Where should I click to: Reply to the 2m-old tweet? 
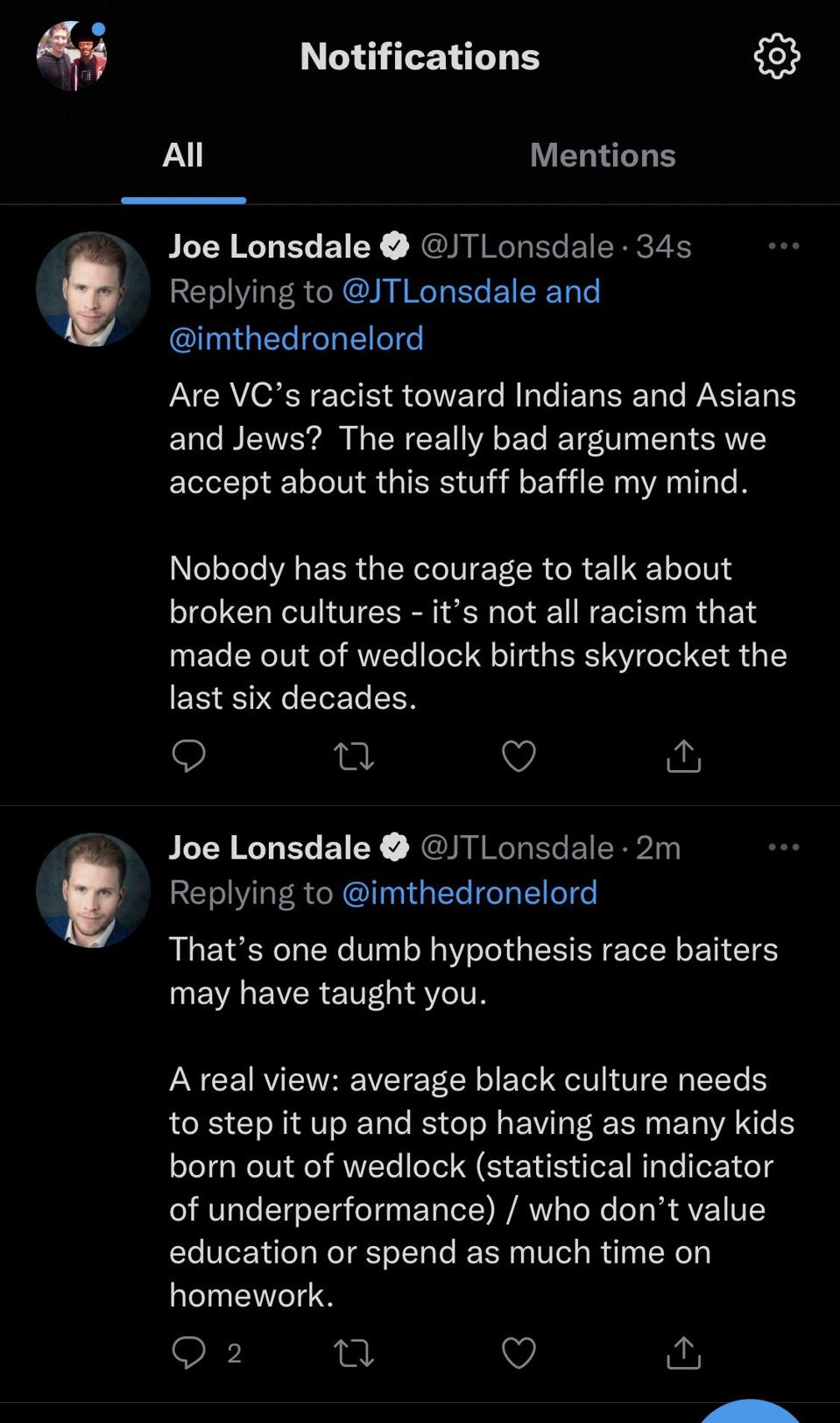(188, 1352)
